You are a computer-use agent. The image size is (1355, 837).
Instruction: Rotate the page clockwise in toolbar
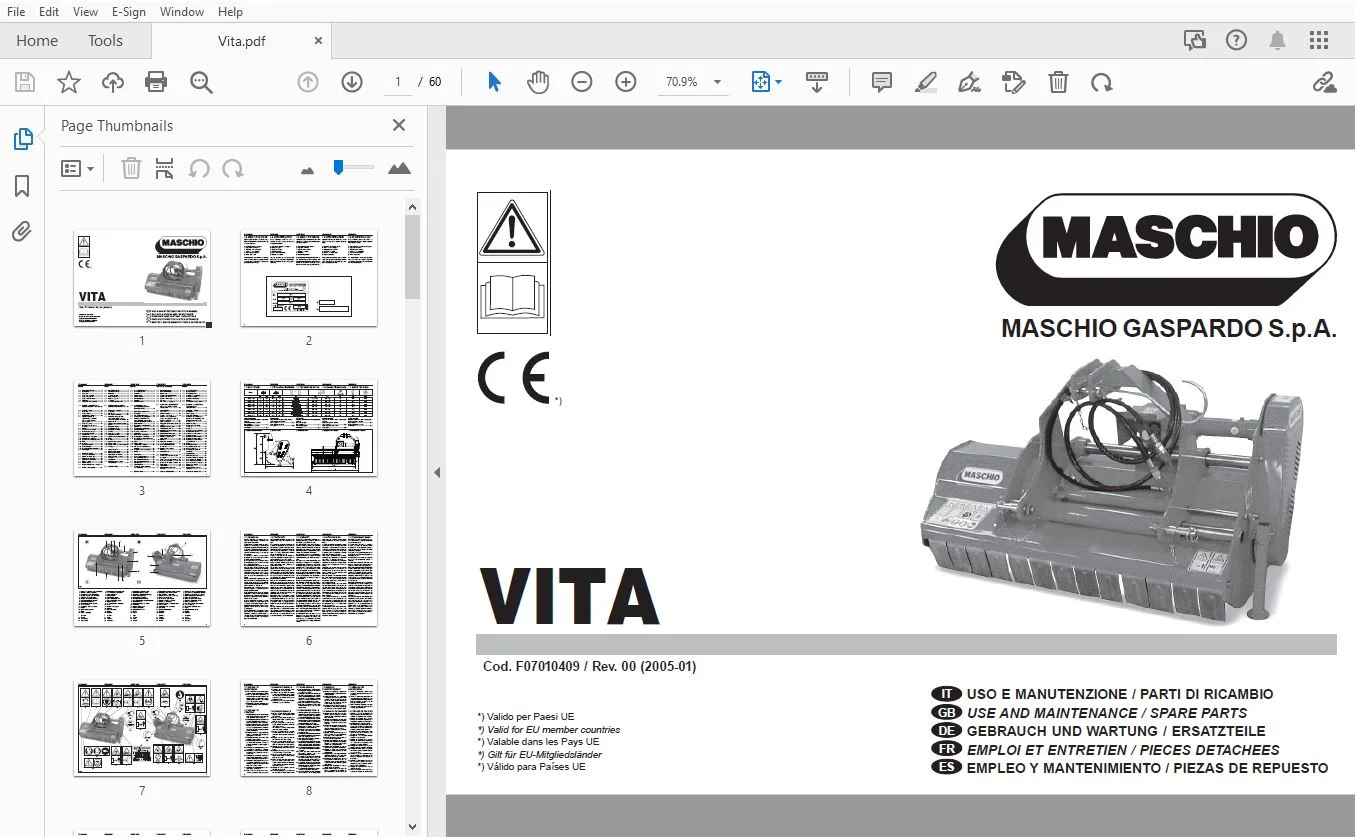tap(1102, 82)
